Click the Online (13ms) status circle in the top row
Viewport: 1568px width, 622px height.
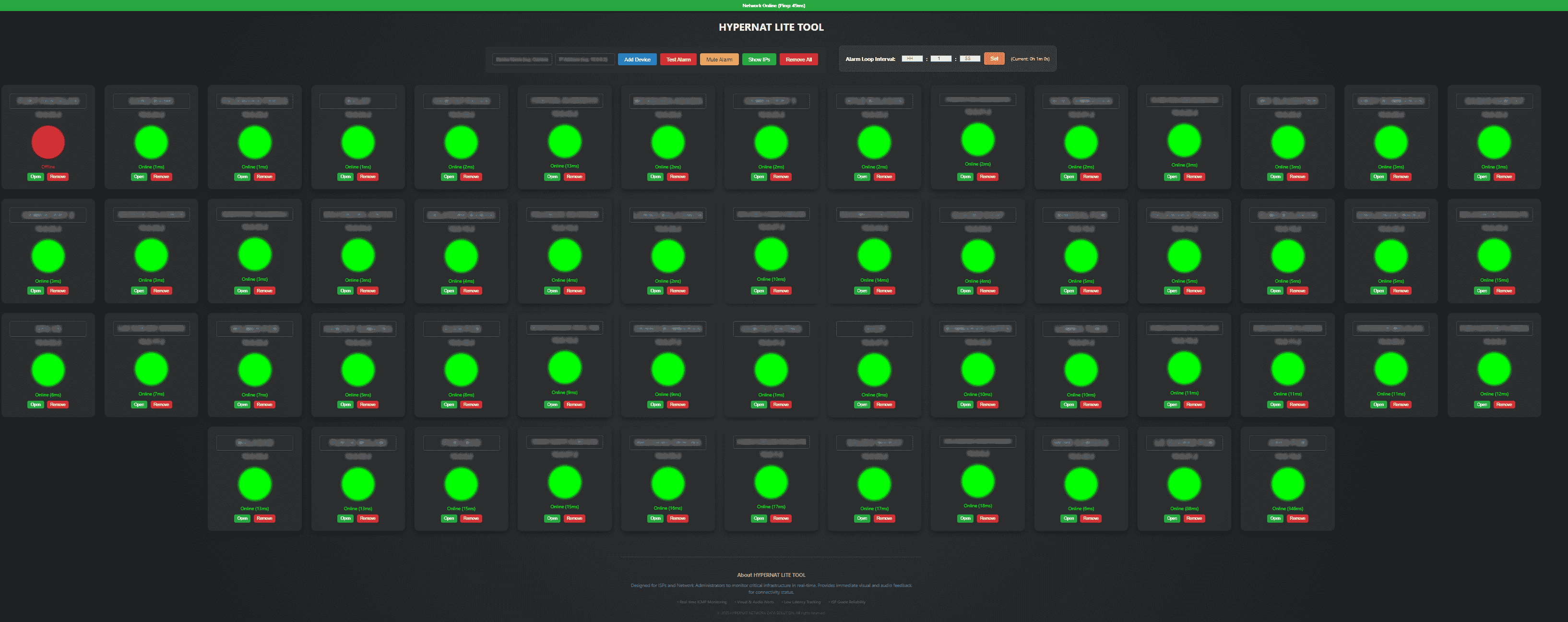[564, 141]
